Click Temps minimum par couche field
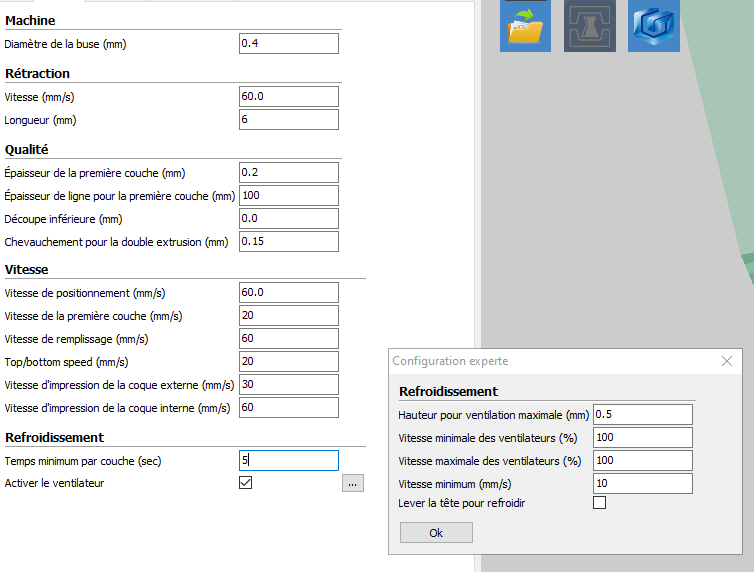Viewport: 754px width, 572px height. click(x=289, y=460)
